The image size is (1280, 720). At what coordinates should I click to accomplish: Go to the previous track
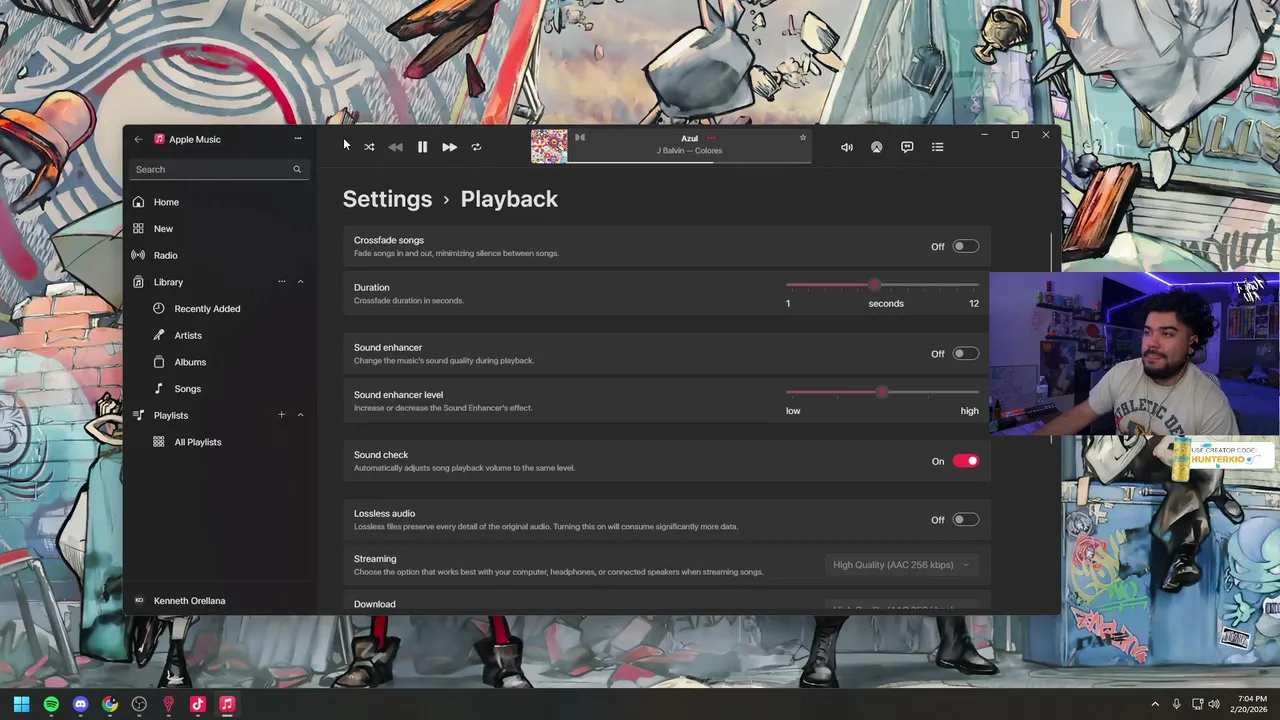point(396,147)
